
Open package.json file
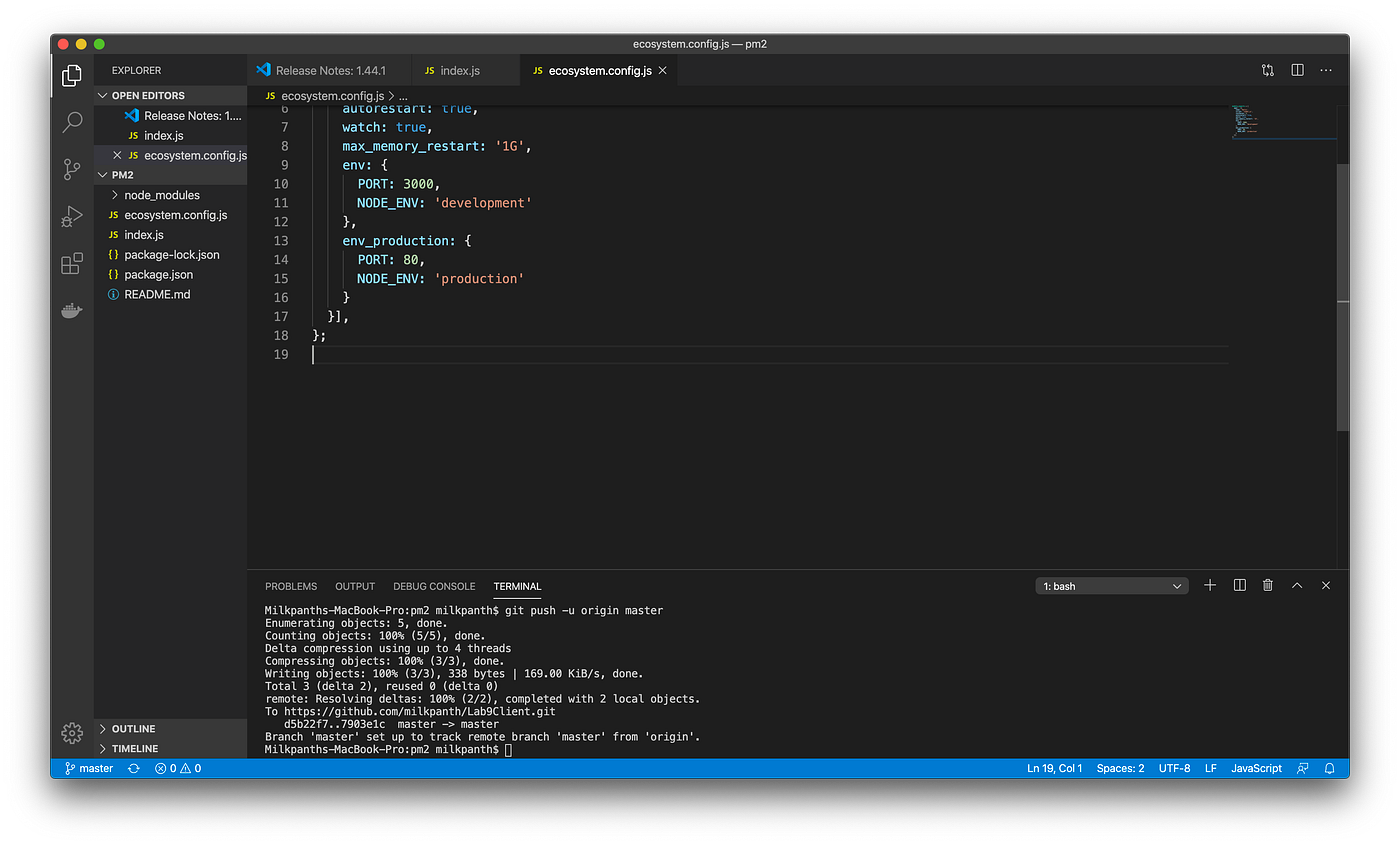pyautogui.click(x=171, y=274)
